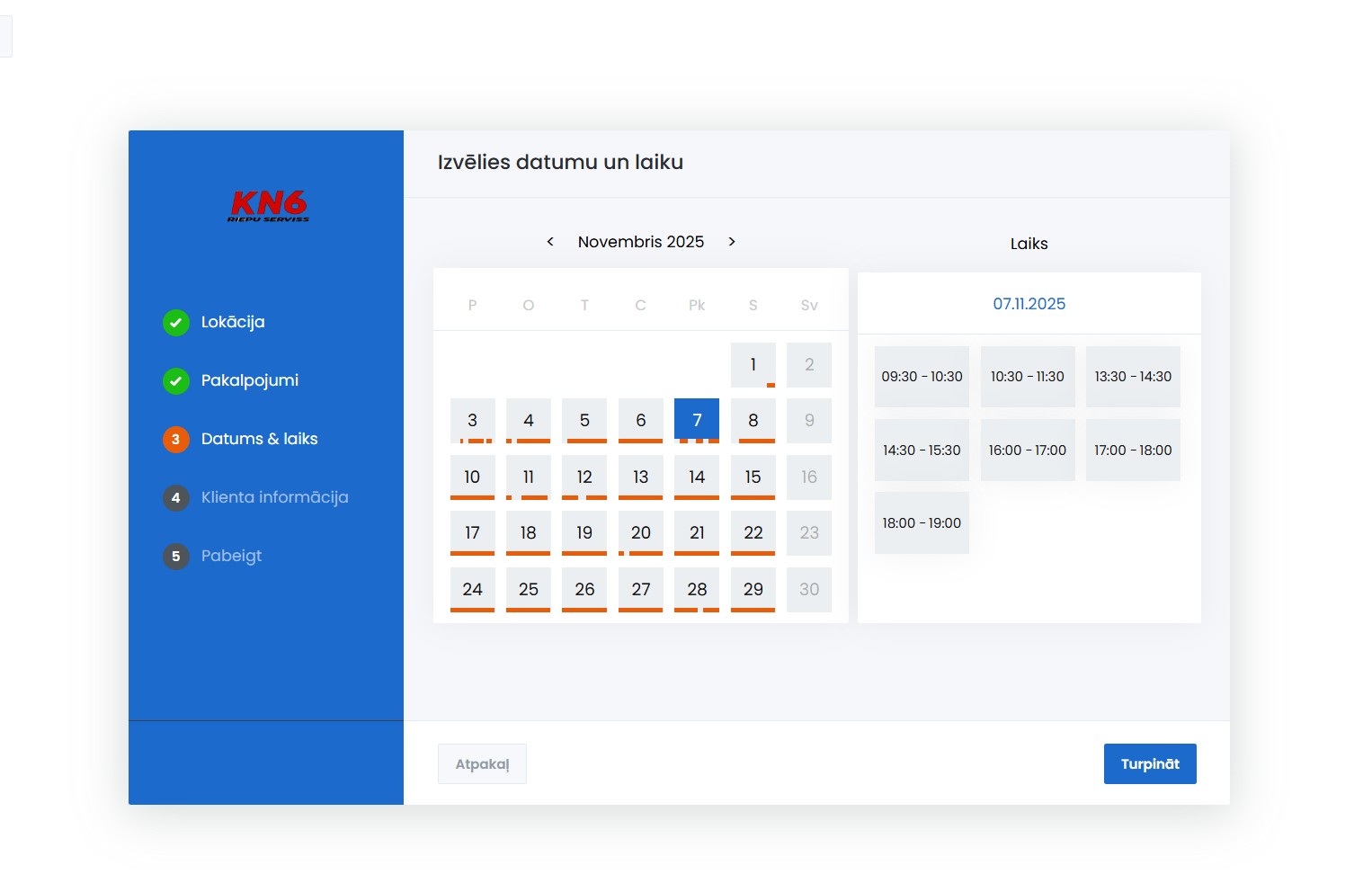Image resolution: width=1372 pixels, height=892 pixels.
Task: Pick November 3 in the calendar
Action: click(x=473, y=420)
